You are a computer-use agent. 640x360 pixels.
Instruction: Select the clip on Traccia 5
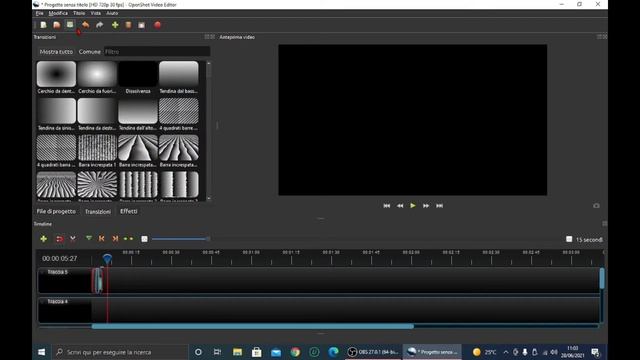pos(98,280)
